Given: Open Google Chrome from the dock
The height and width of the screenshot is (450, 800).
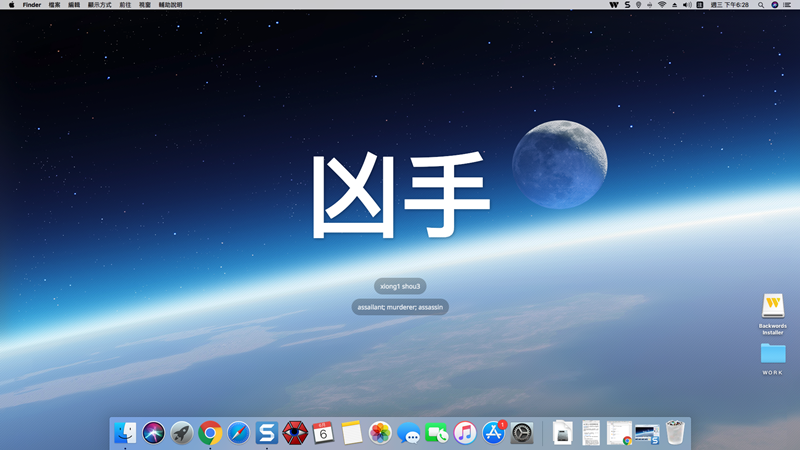Looking at the screenshot, I should coord(210,432).
